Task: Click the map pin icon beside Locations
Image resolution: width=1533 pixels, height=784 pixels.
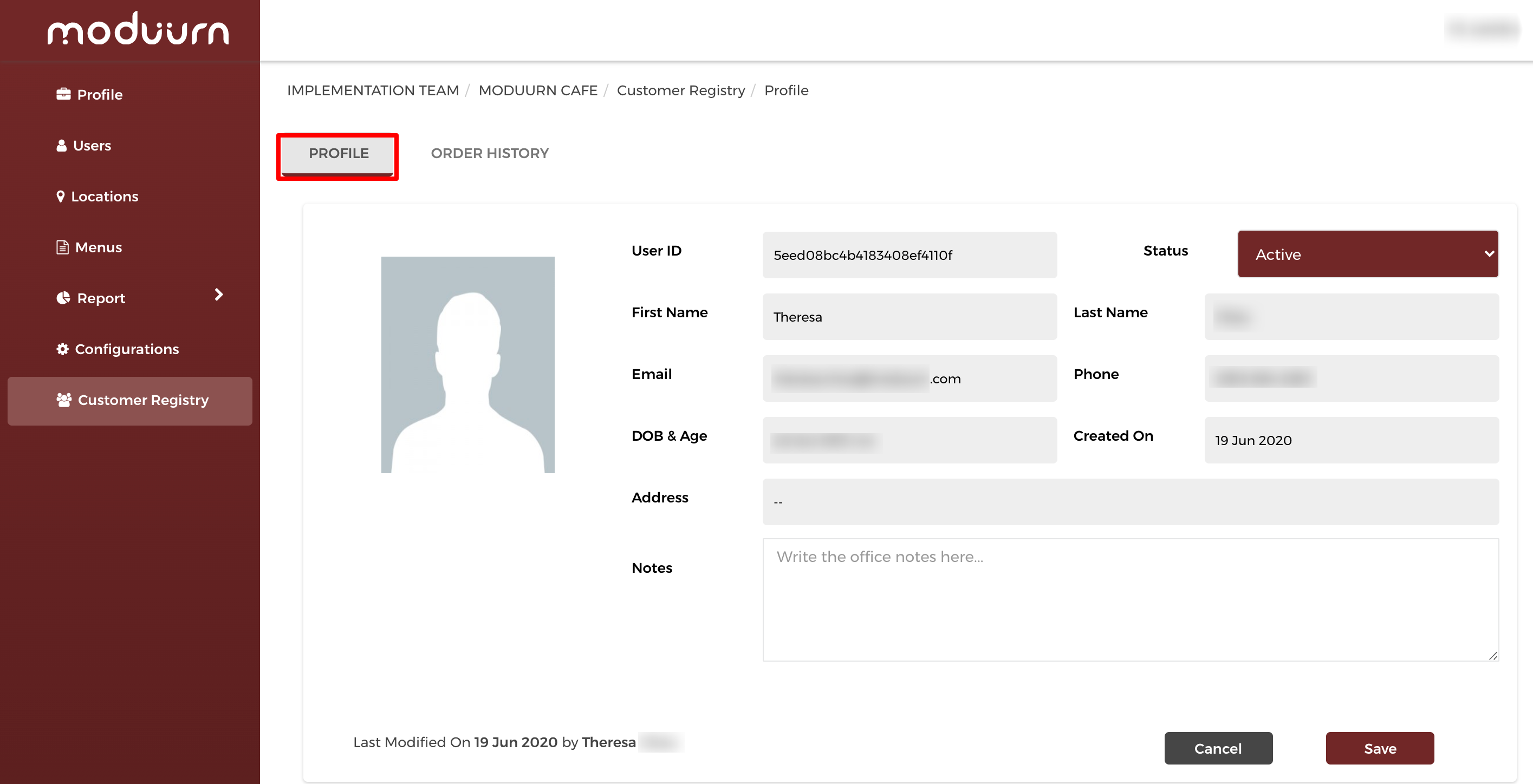Action: click(x=60, y=197)
